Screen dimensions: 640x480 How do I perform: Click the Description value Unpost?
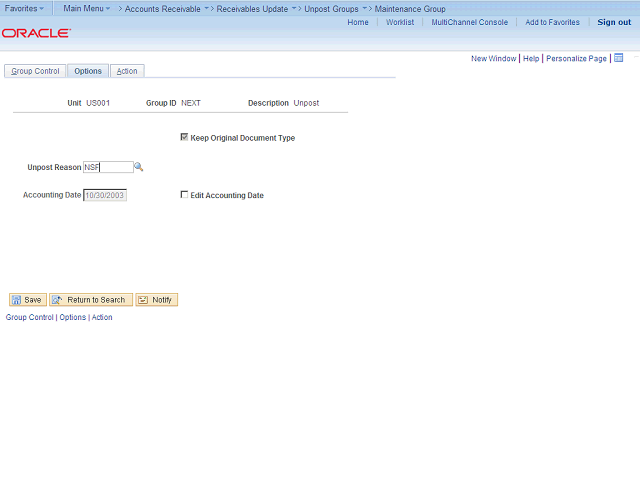point(307,103)
